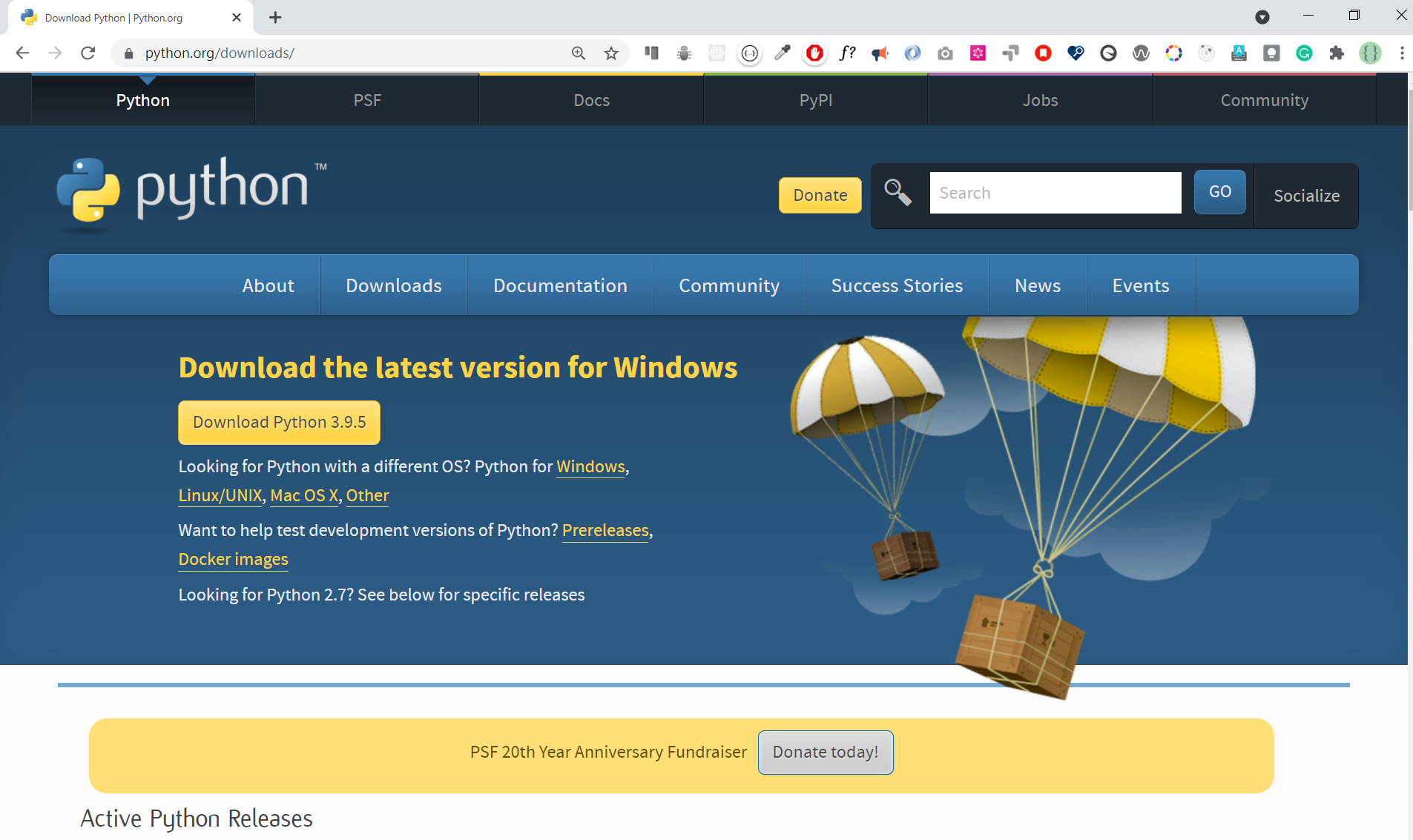Select the Python top navigation tab
The width and height of the screenshot is (1413, 840).
coord(143,100)
